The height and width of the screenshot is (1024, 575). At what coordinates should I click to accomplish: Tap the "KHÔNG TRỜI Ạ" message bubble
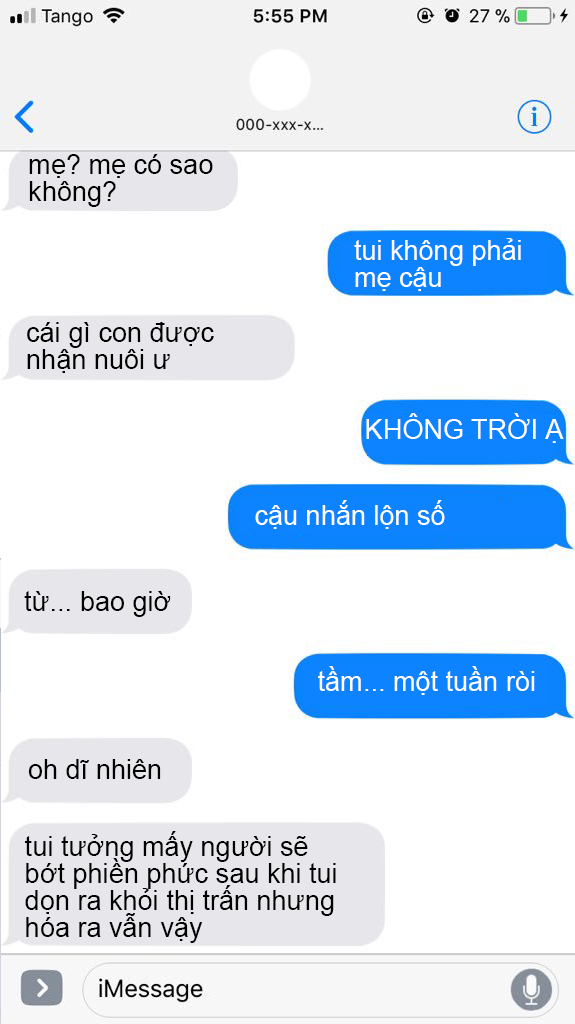[x=465, y=432]
